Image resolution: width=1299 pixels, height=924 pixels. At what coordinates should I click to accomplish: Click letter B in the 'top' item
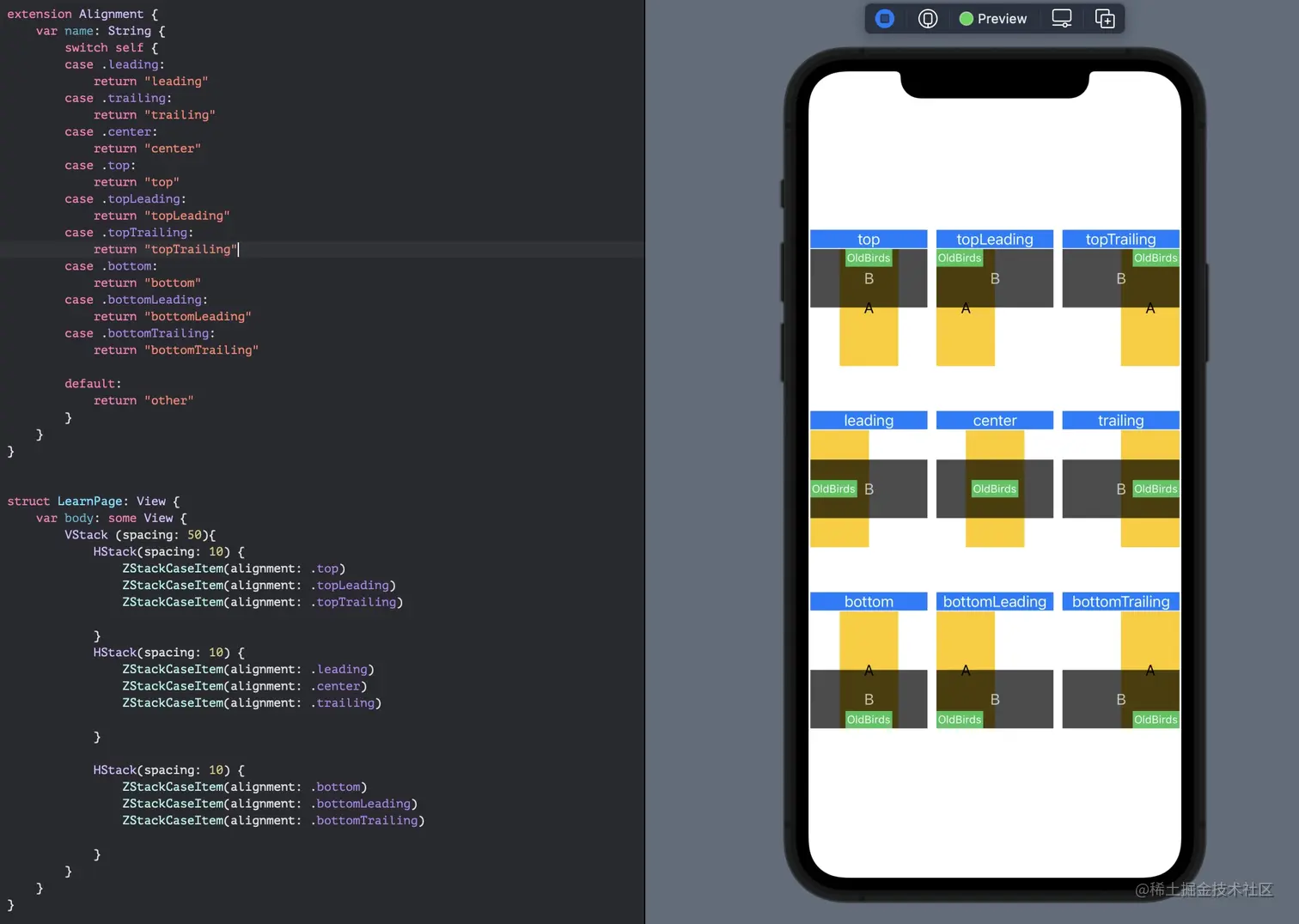pos(869,278)
